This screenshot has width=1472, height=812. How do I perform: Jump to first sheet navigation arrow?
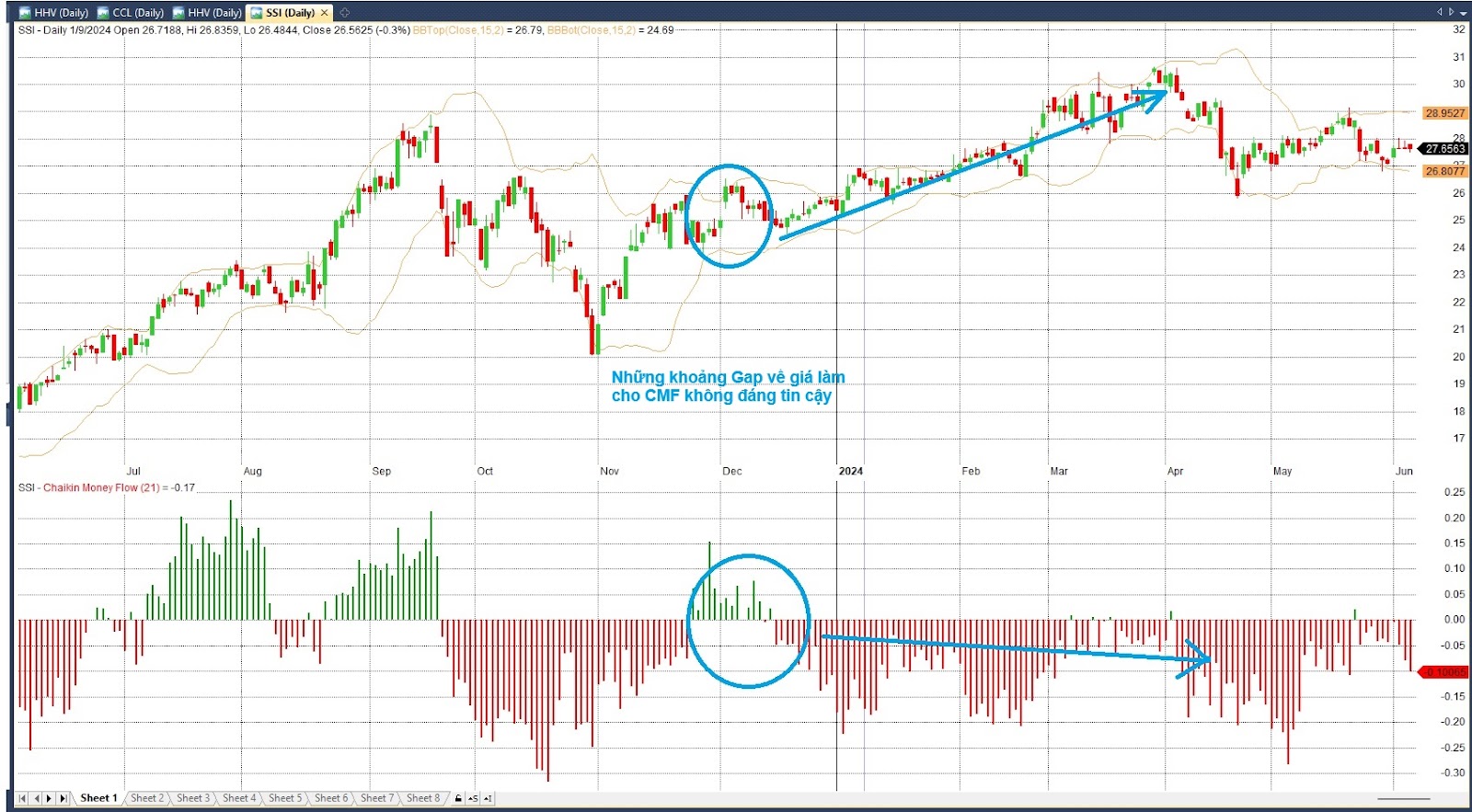[x=23, y=798]
